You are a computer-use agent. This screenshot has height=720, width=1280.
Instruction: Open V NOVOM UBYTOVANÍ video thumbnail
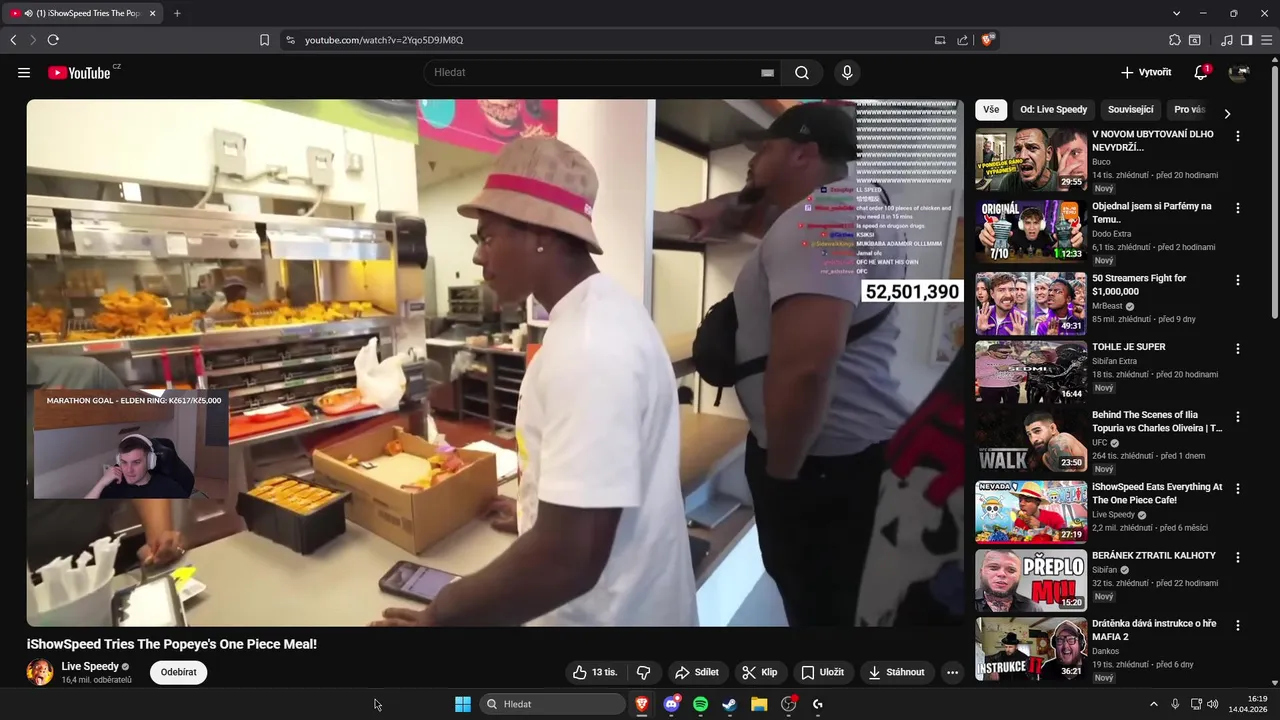[x=1031, y=159]
